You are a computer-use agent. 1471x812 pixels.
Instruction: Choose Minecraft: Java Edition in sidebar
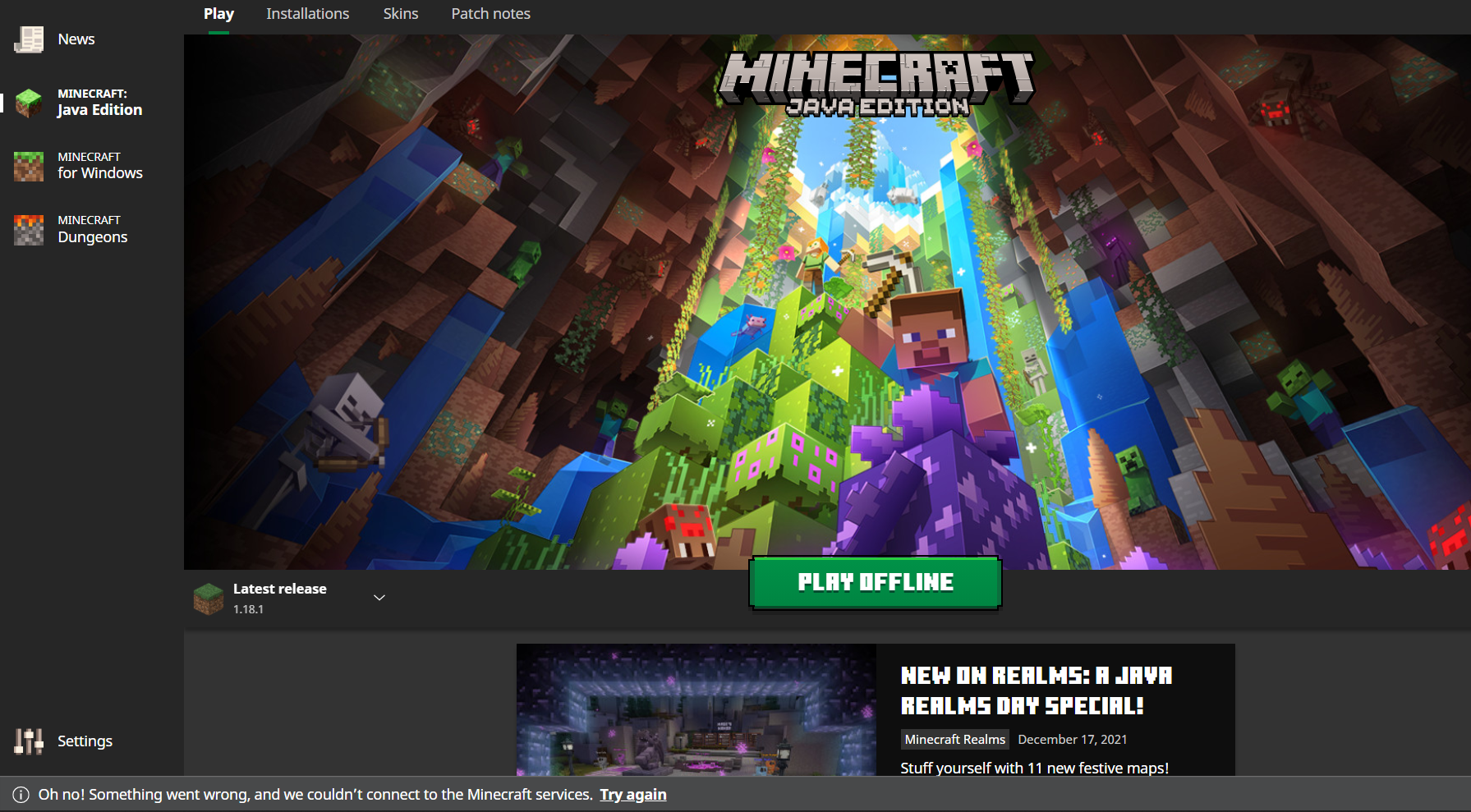point(92,103)
